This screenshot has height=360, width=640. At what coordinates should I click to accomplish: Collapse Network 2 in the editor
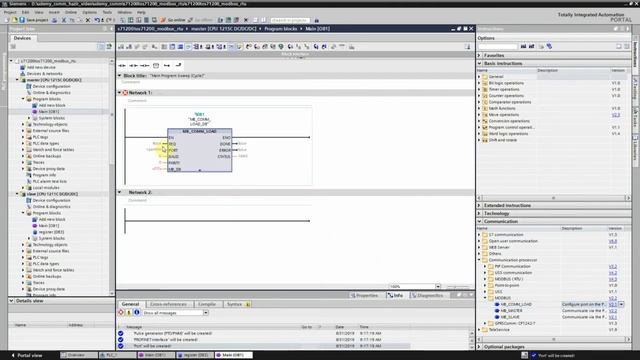click(x=120, y=192)
